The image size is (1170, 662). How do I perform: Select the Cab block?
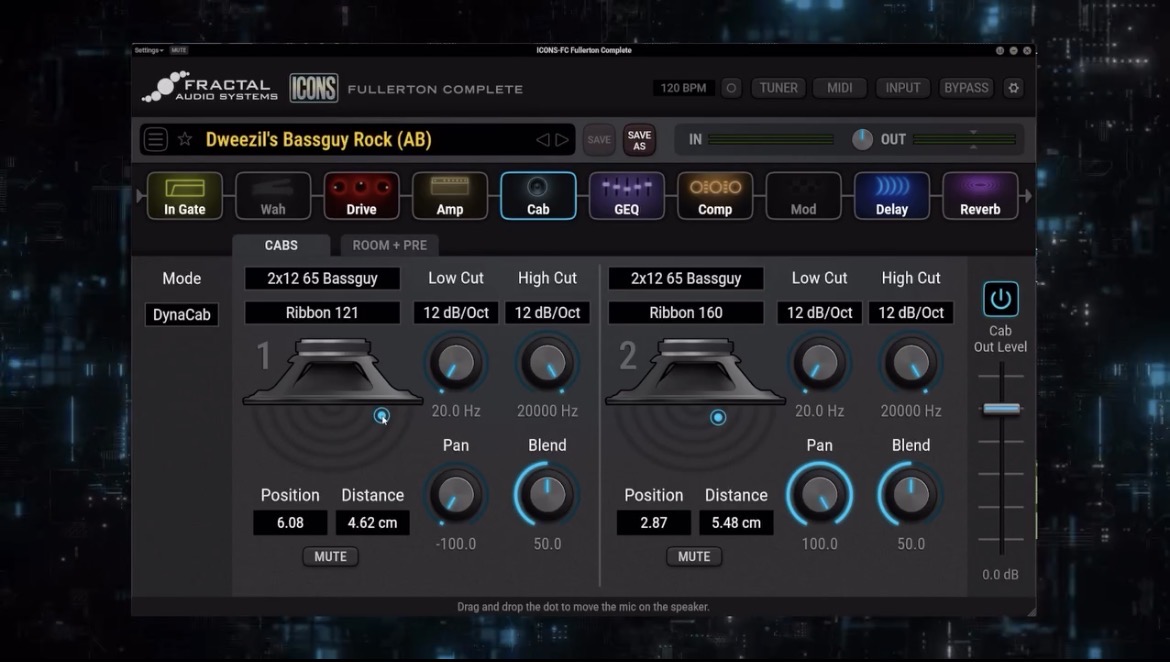(x=538, y=196)
